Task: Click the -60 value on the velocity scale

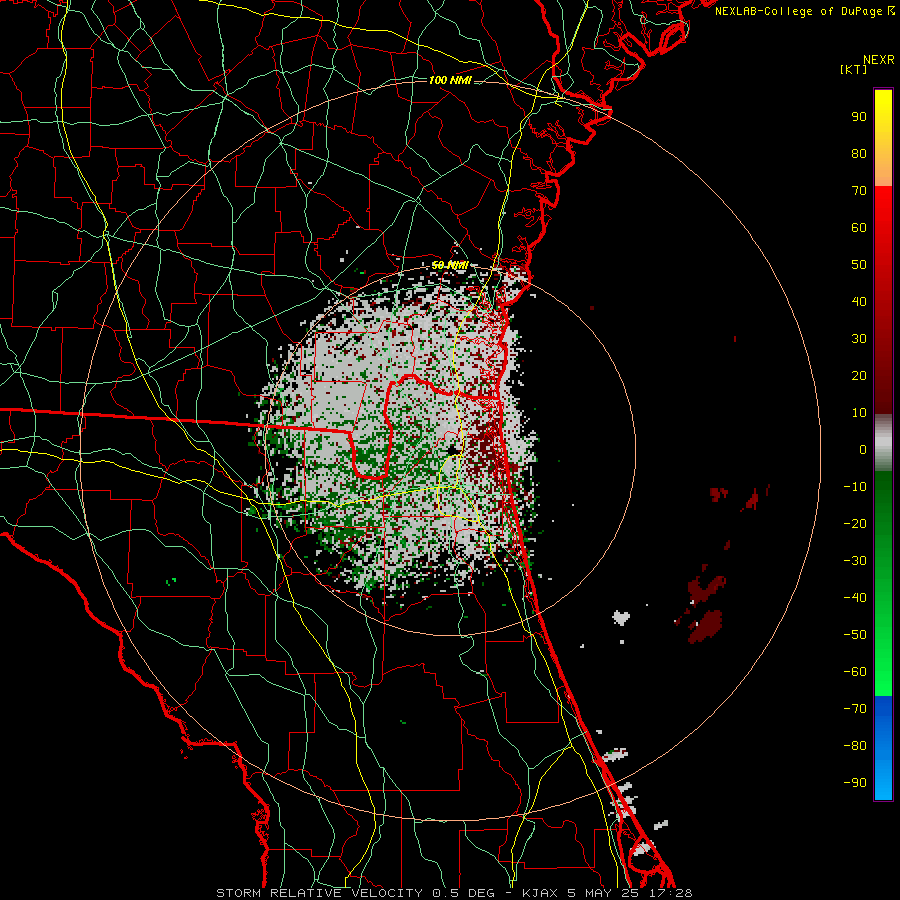Action: [855, 672]
